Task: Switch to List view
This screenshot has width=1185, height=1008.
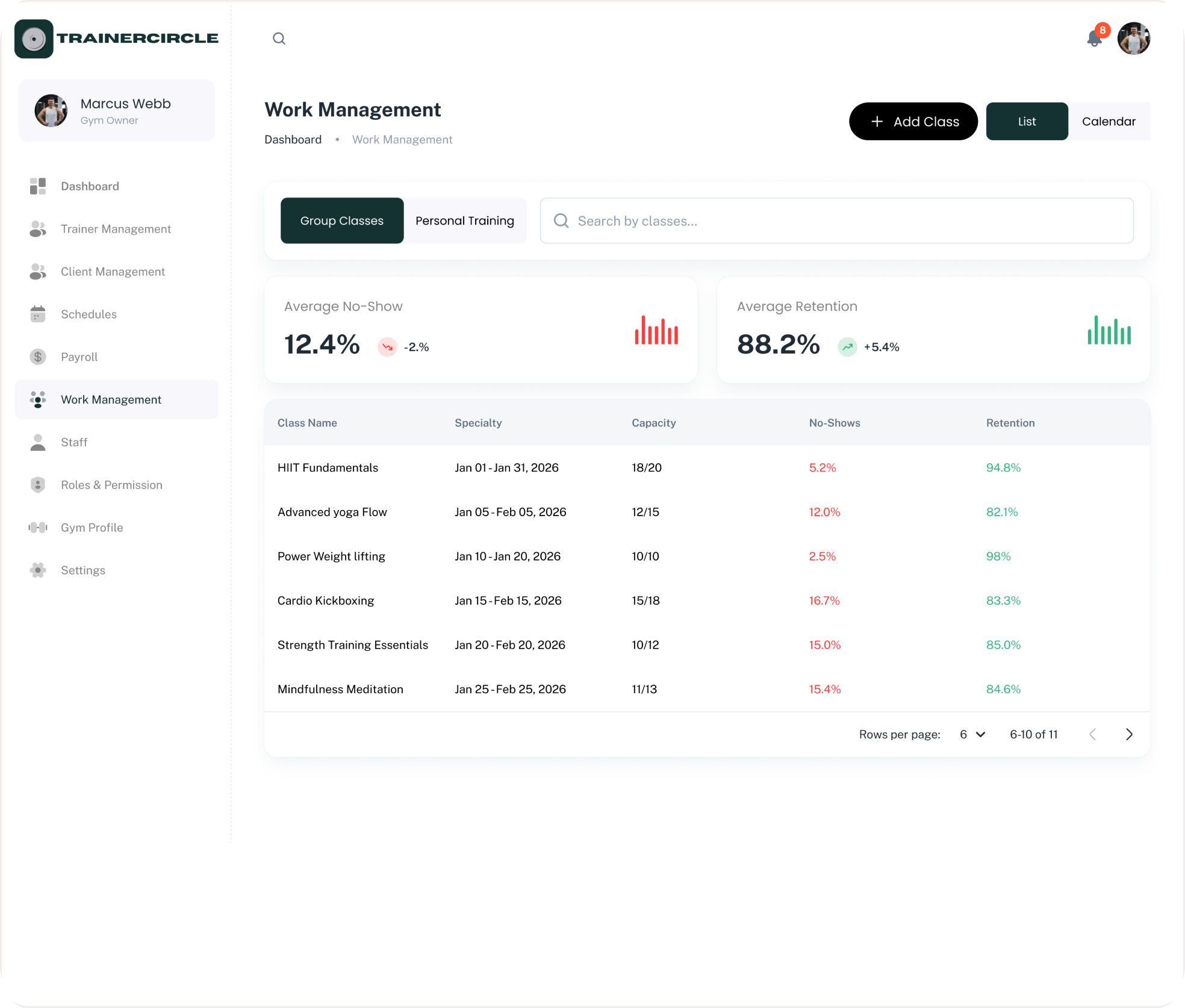Action: [1027, 121]
